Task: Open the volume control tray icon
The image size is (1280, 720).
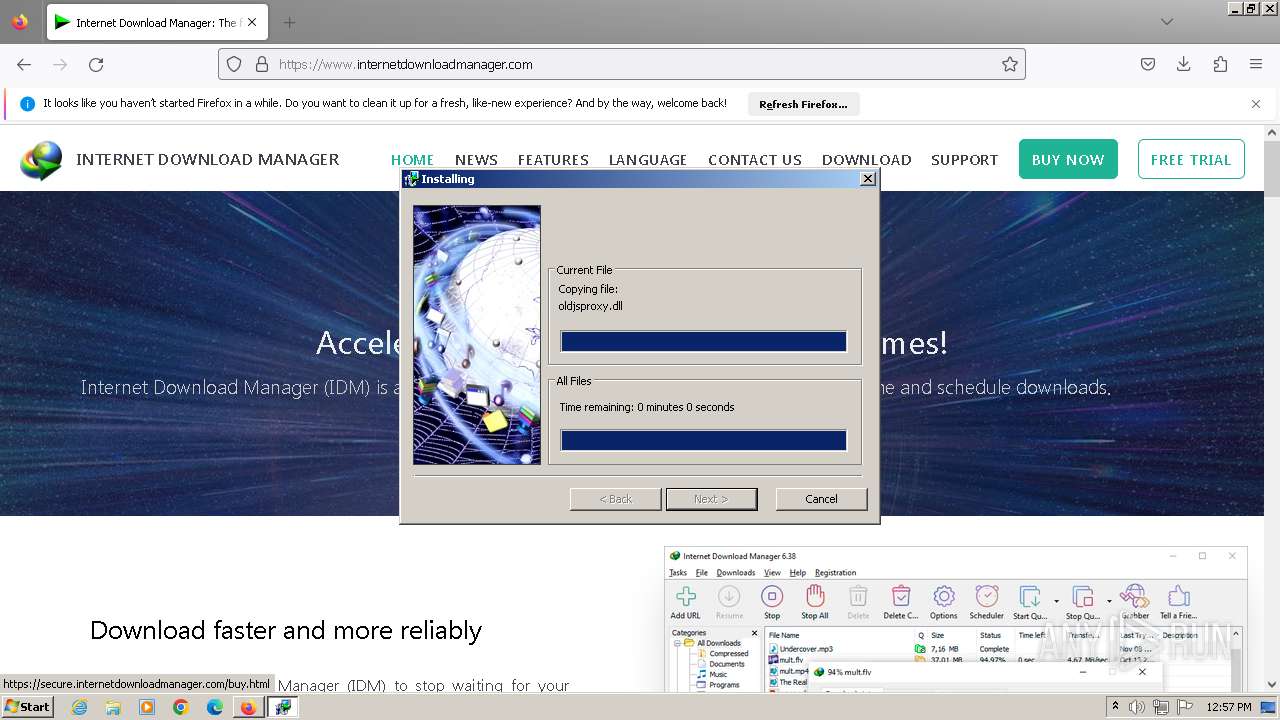Action: [x=1137, y=707]
